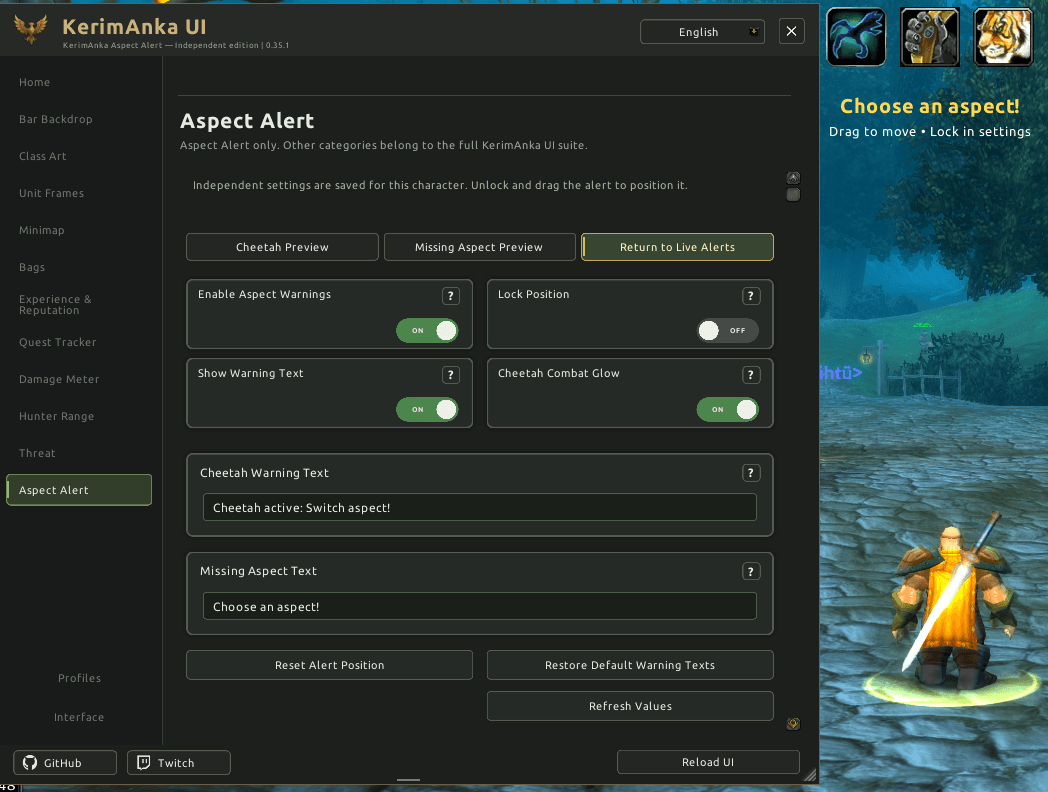The height and width of the screenshot is (792, 1048).
Task: Click Restore Default Warning Texts
Action: click(x=630, y=665)
